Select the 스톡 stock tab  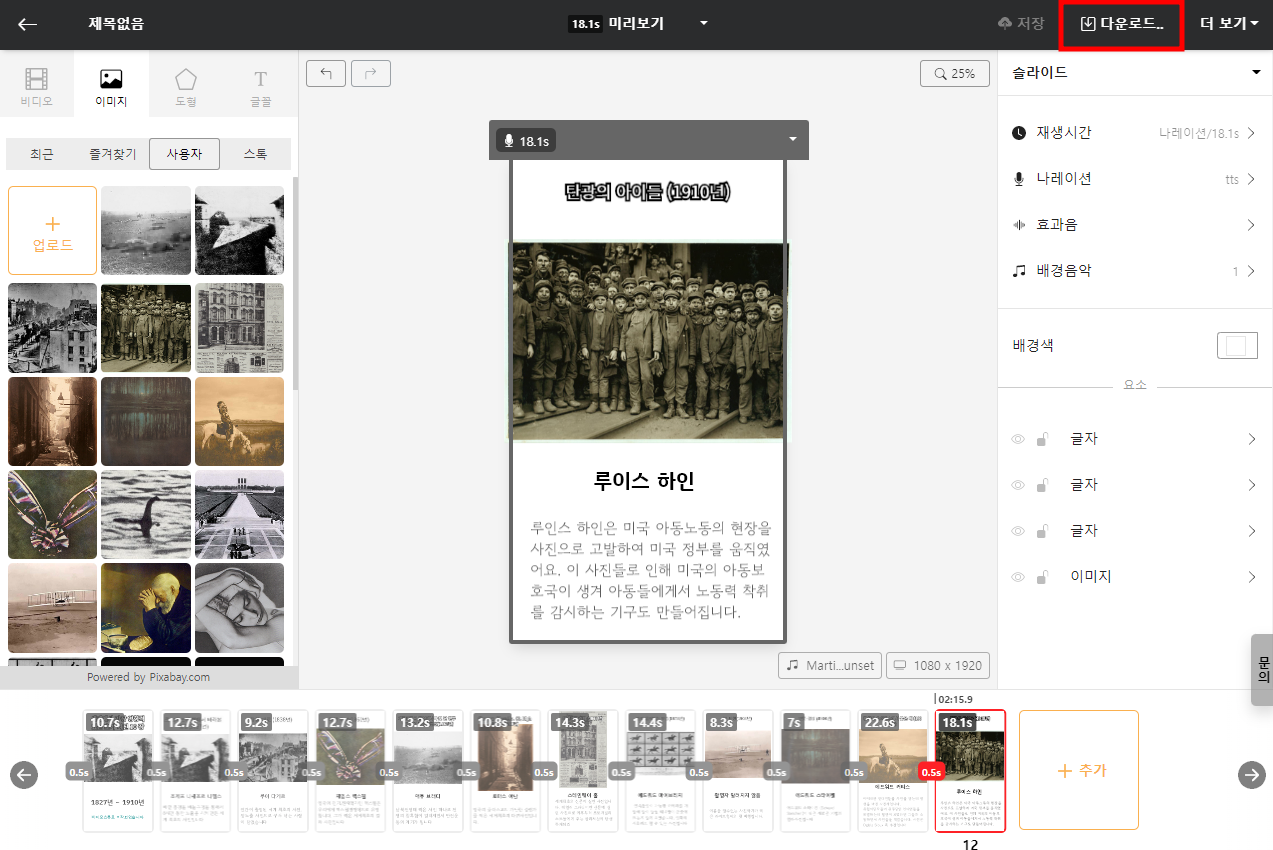click(256, 154)
